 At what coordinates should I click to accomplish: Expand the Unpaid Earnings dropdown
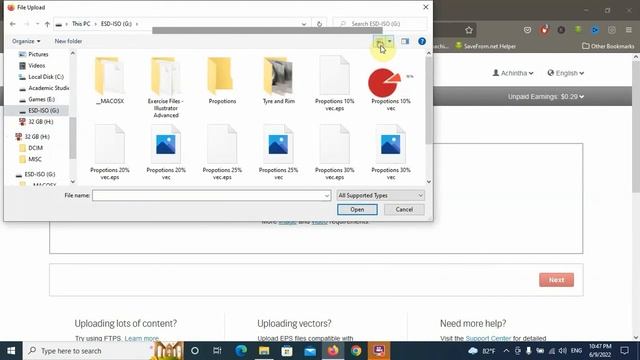pos(546,97)
